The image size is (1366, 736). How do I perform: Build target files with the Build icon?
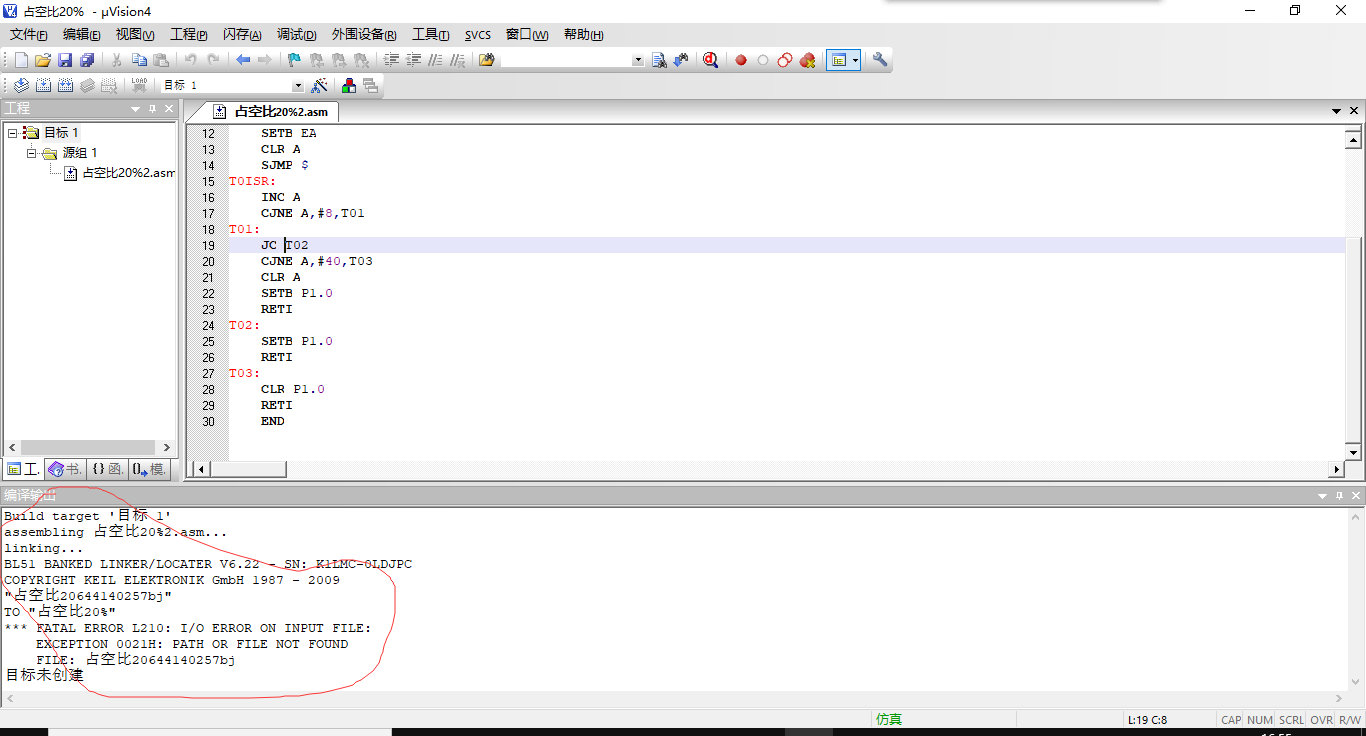(43, 86)
